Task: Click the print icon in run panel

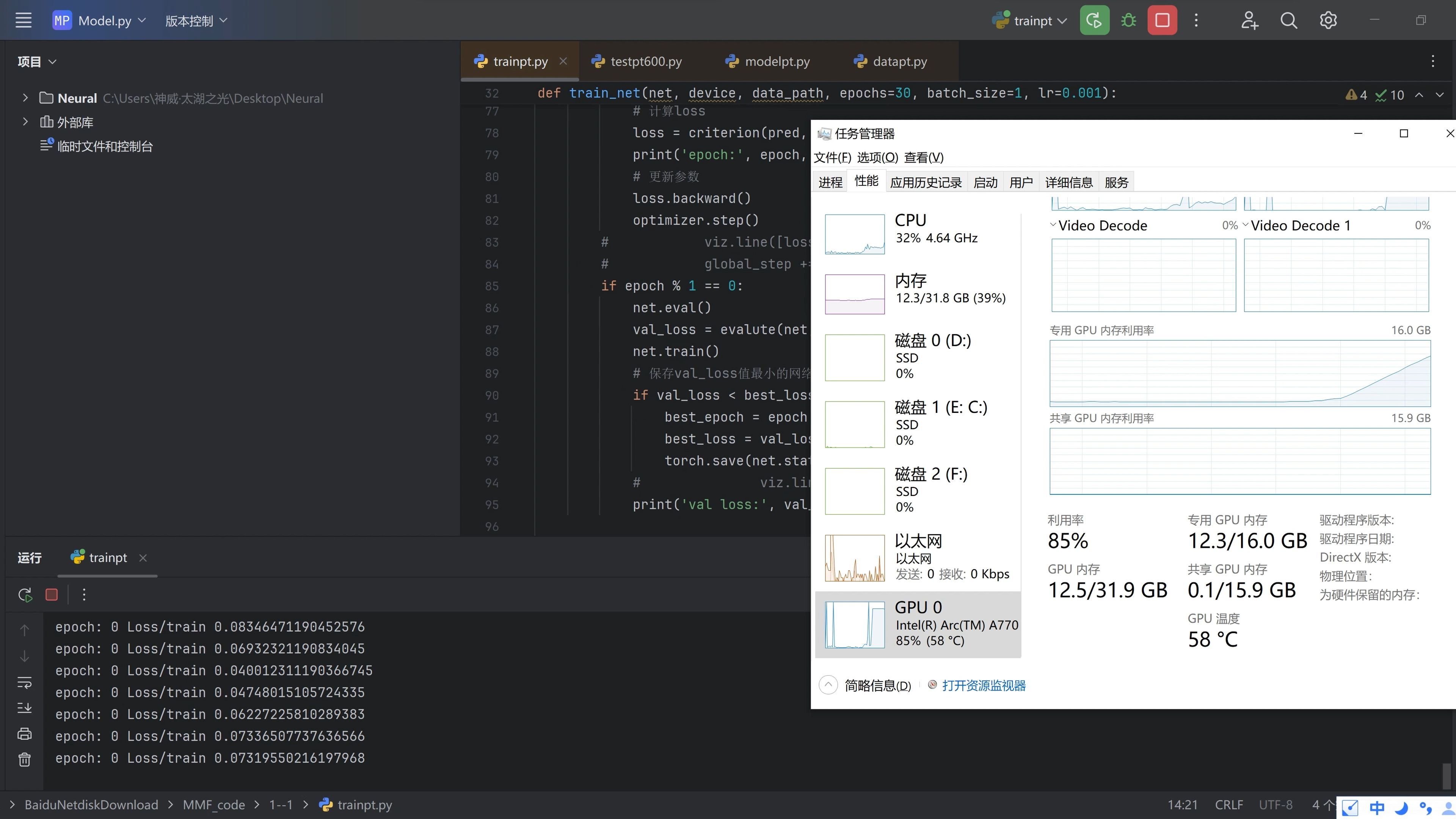Action: (x=24, y=734)
